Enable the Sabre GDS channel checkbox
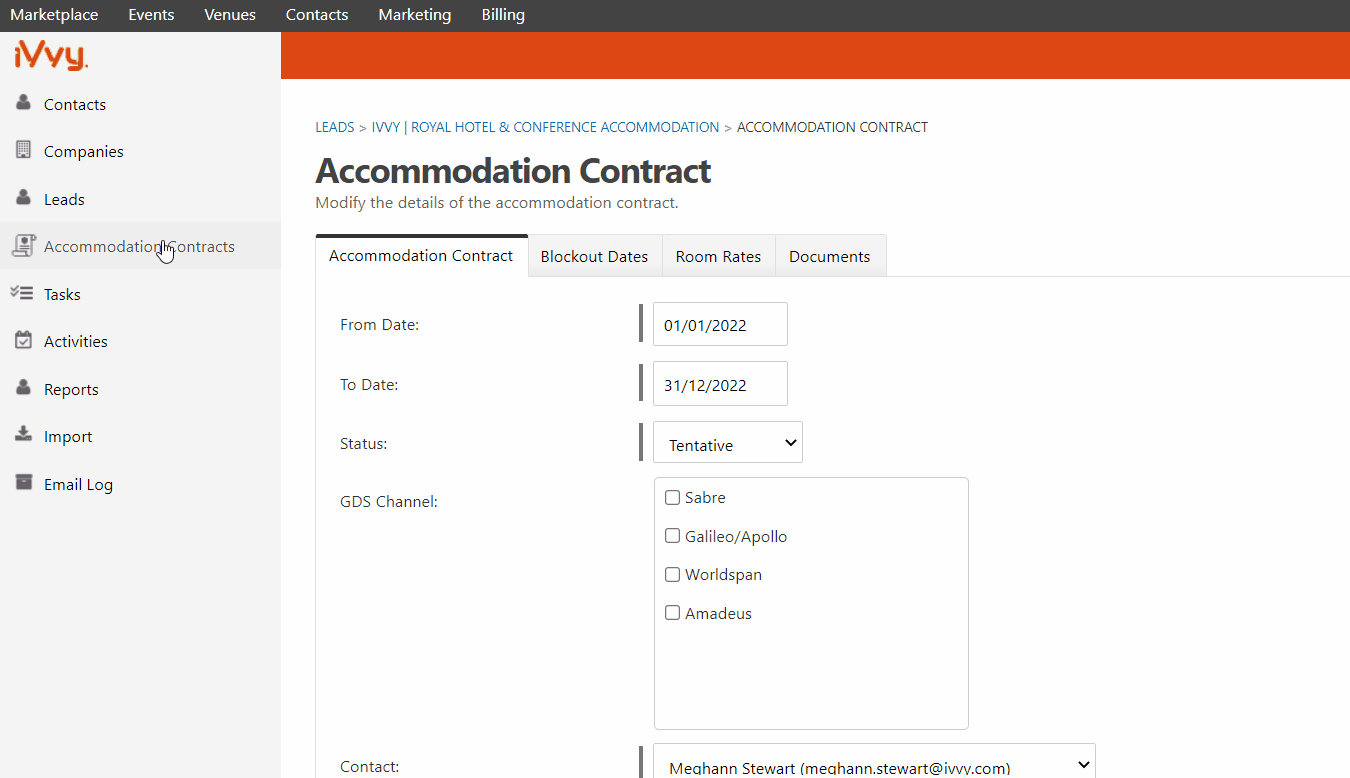 point(673,497)
